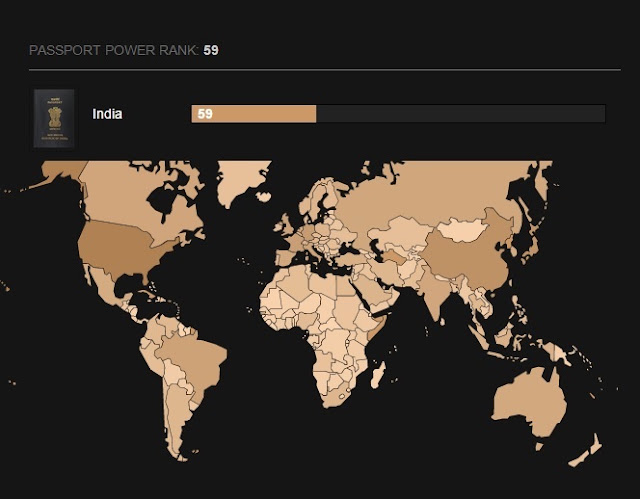640x499 pixels.
Task: Click Madagascar island on the map
Action: click(x=378, y=375)
